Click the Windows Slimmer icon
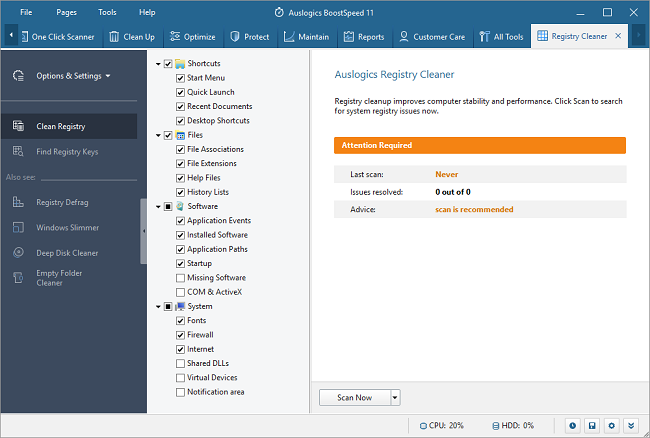This screenshot has height=438, width=650. (x=18, y=227)
